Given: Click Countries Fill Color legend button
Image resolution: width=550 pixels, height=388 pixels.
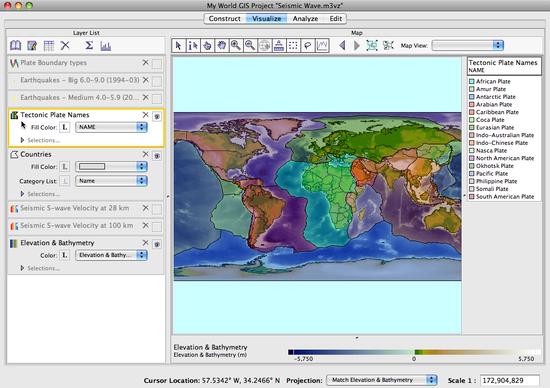Looking at the screenshot, I should click(x=65, y=167).
